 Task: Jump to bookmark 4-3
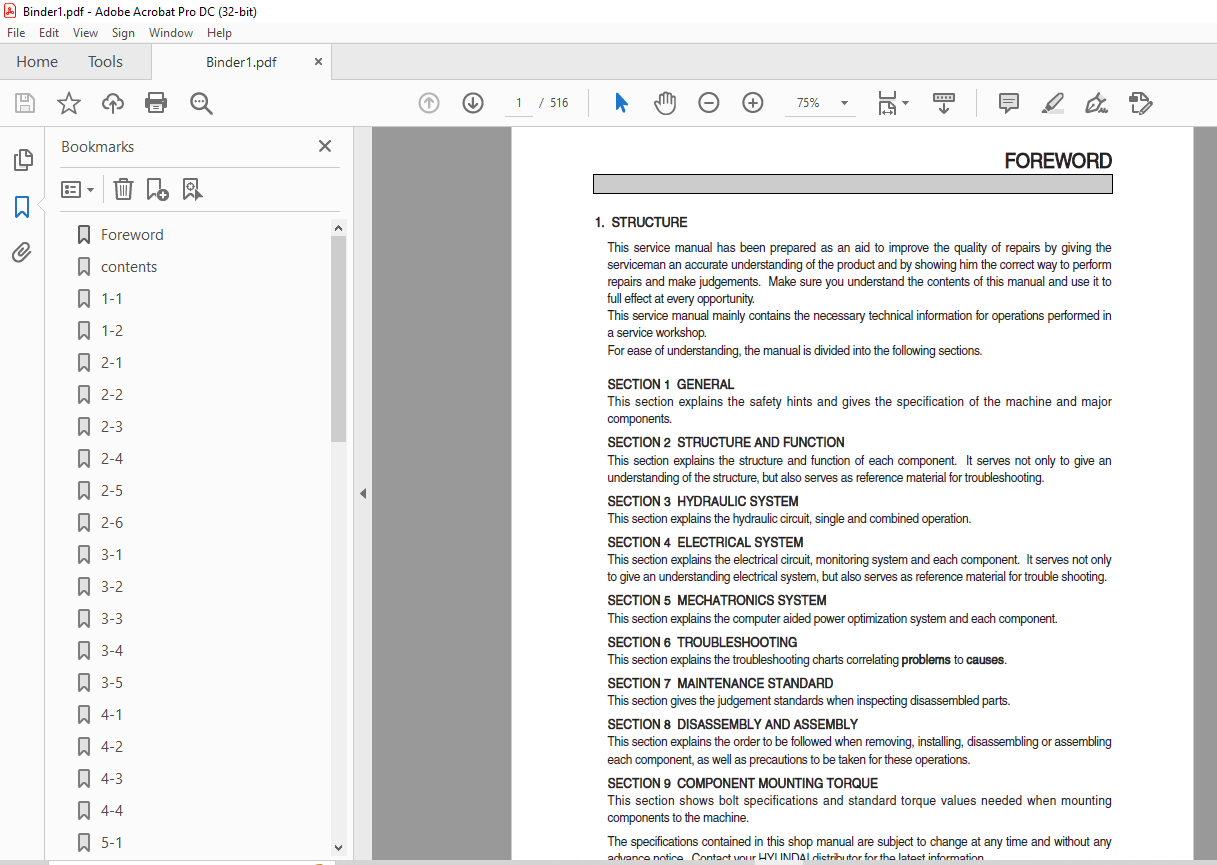112,779
